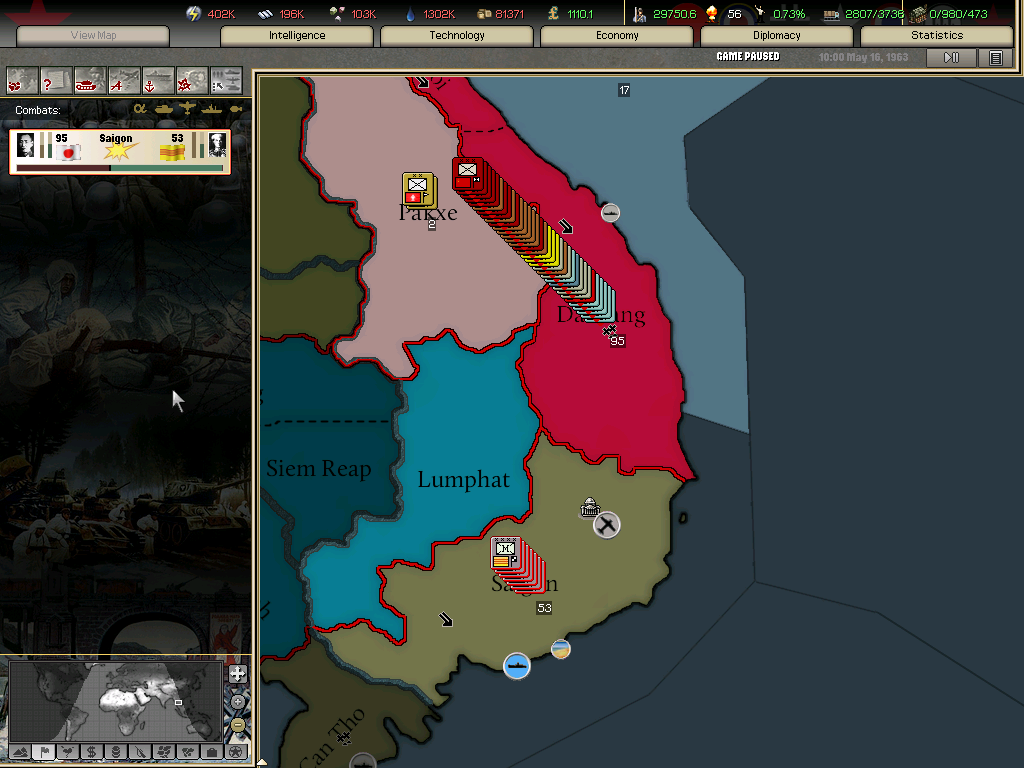Click the minimap world overview
This screenshot has height=768, width=1024.
click(115, 700)
